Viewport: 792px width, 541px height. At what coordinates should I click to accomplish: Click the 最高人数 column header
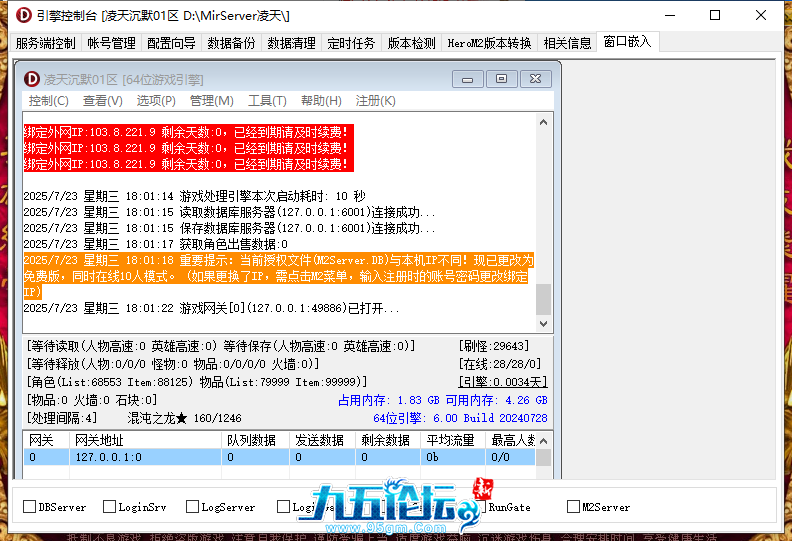point(511,440)
